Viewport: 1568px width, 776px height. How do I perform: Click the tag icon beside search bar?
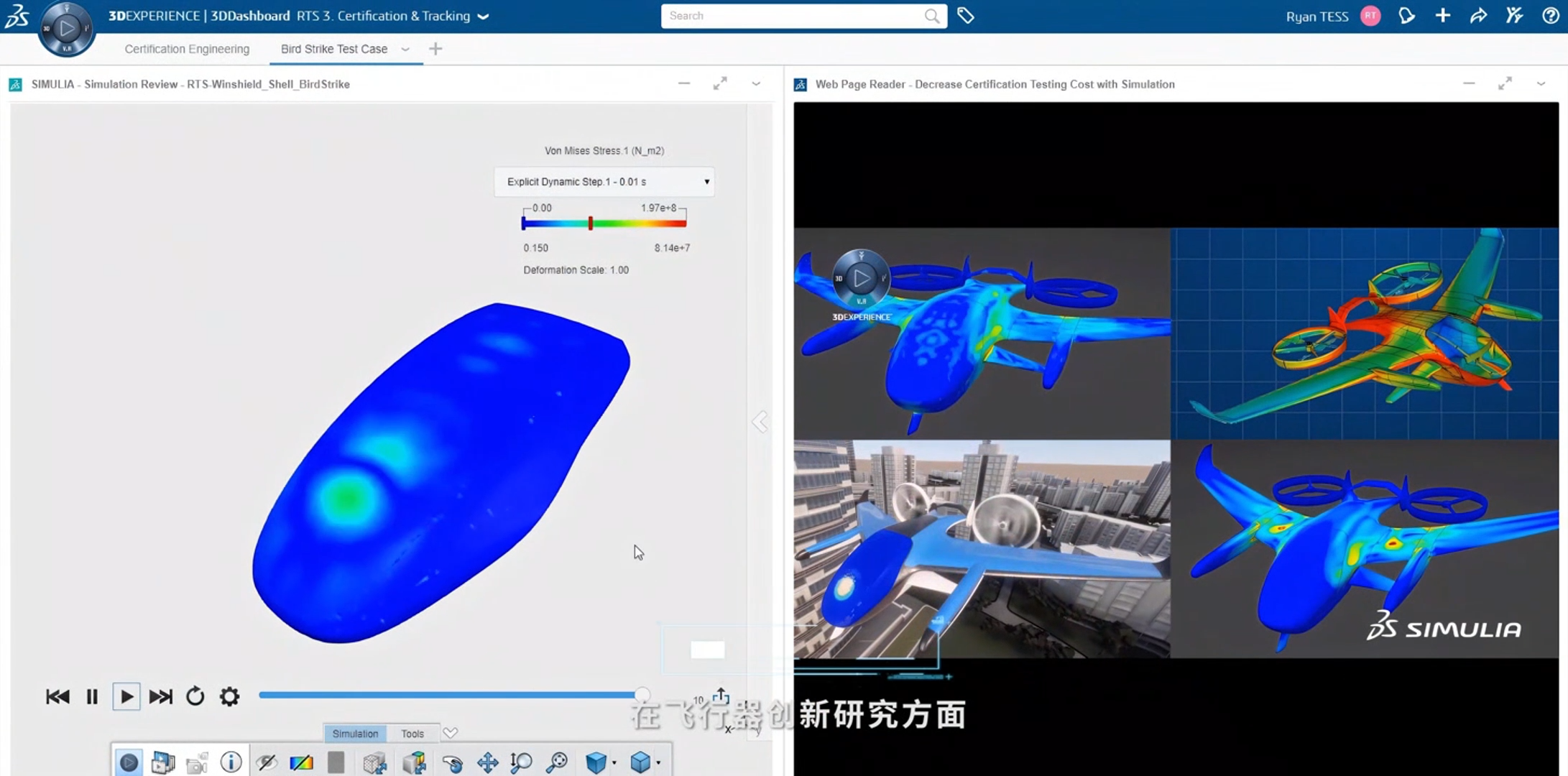(x=965, y=15)
